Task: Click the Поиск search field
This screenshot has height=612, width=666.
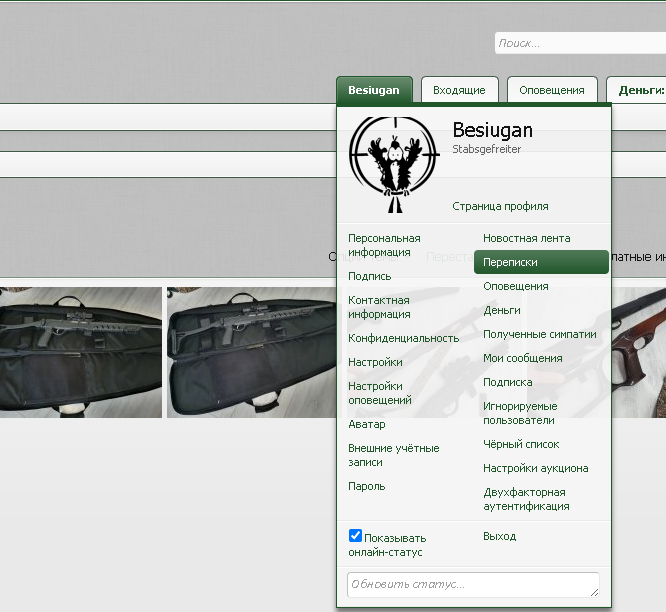Action: pyautogui.click(x=580, y=43)
